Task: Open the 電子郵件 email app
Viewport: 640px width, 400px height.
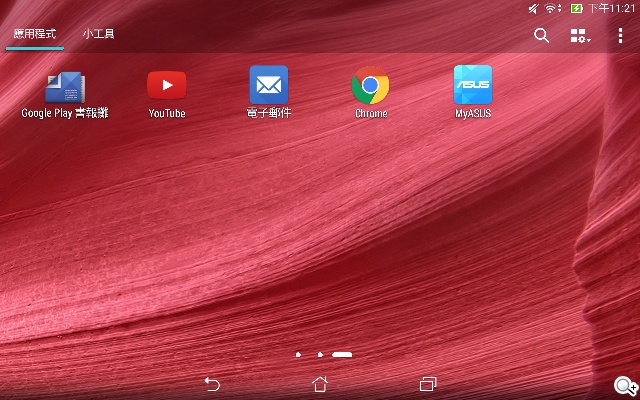Action: coord(269,85)
